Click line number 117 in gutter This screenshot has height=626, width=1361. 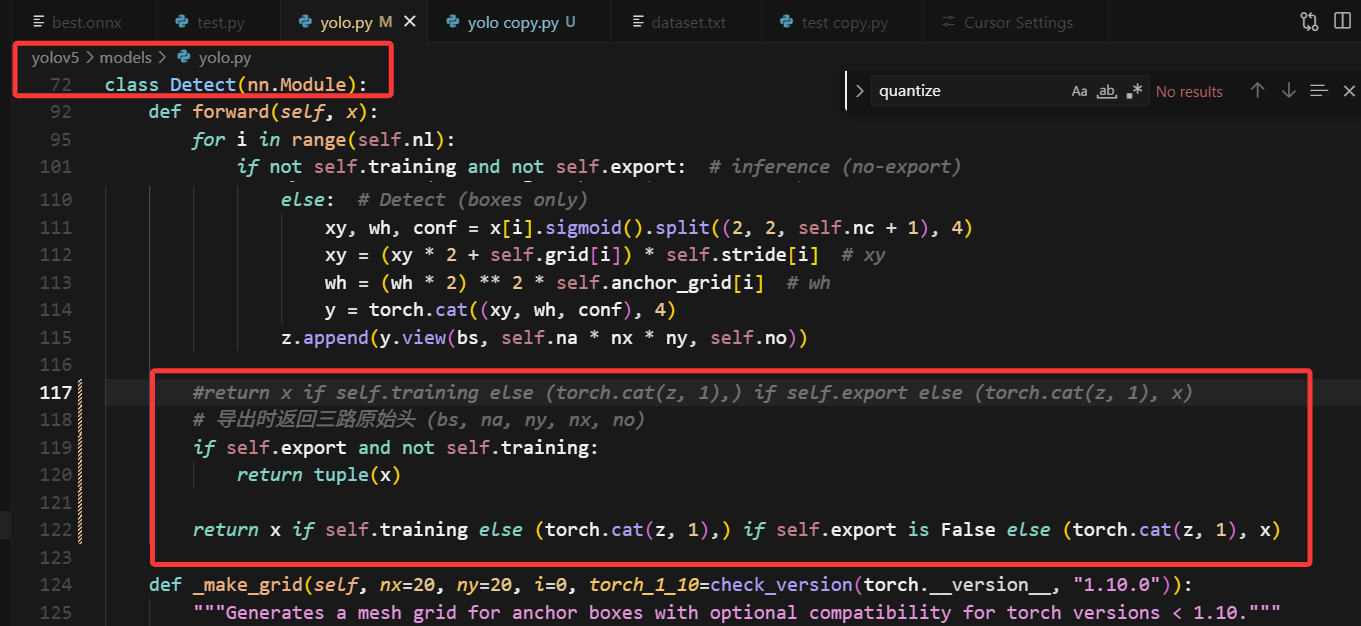(56, 392)
